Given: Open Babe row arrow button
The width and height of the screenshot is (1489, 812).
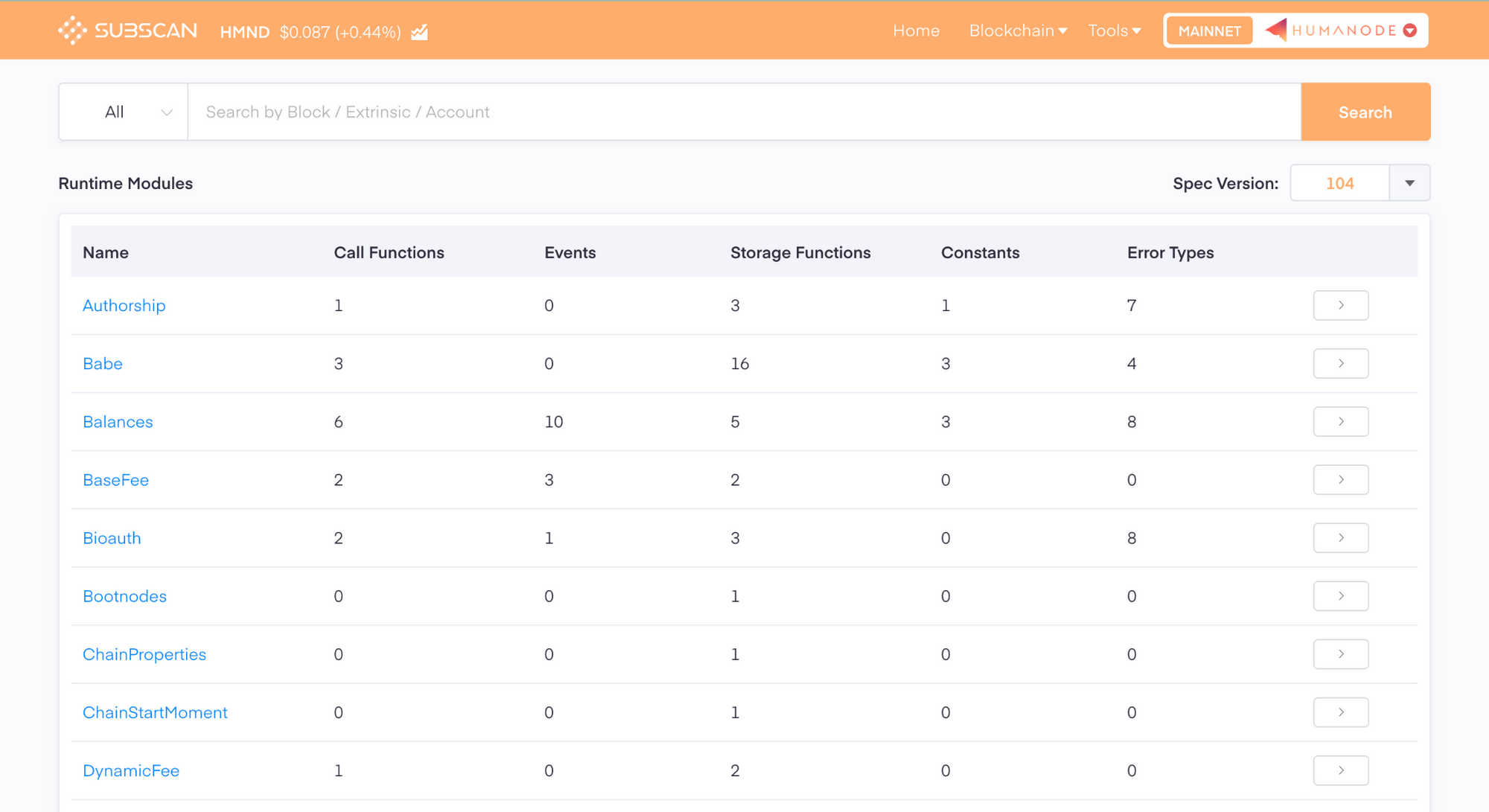Looking at the screenshot, I should click(x=1341, y=363).
